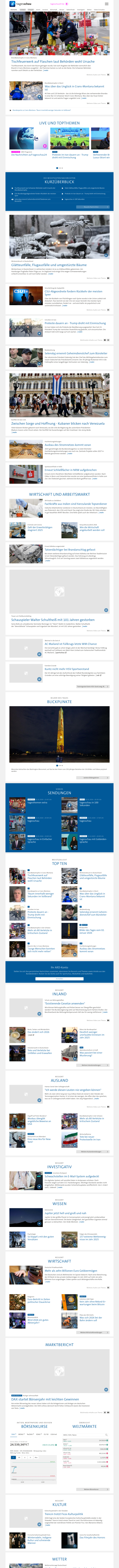Play the Zwischen Sorge und Hoffnung video
The image size is (119, 1568).
[x=59, y=396]
